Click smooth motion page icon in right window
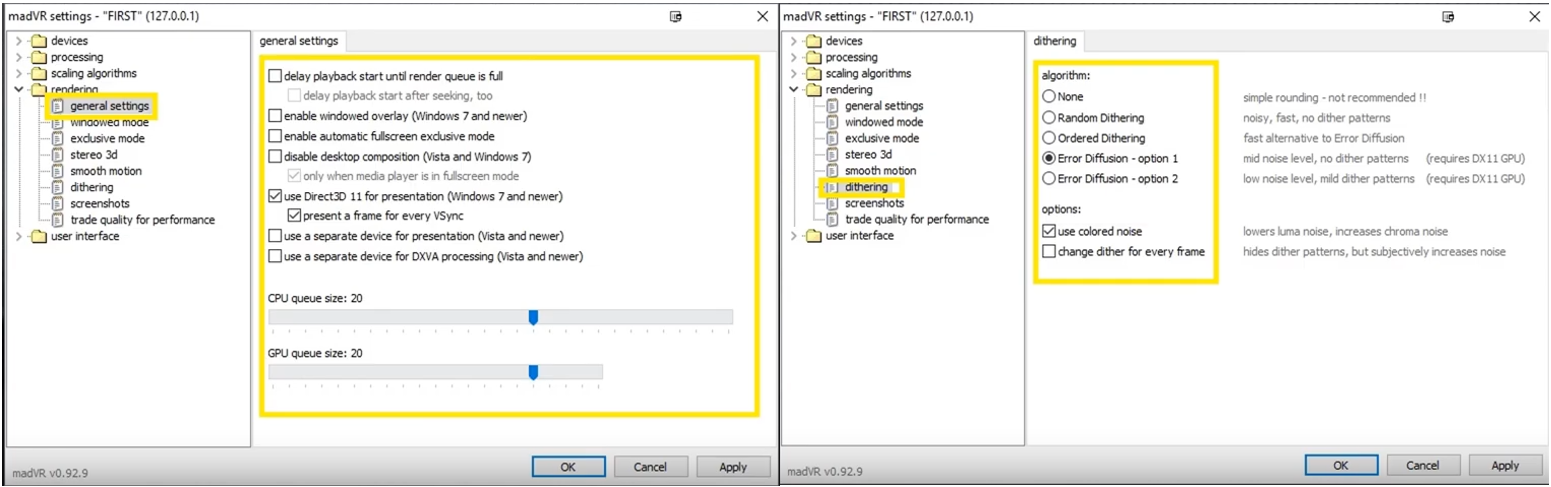This screenshot has height=487, width=1551. 832,171
